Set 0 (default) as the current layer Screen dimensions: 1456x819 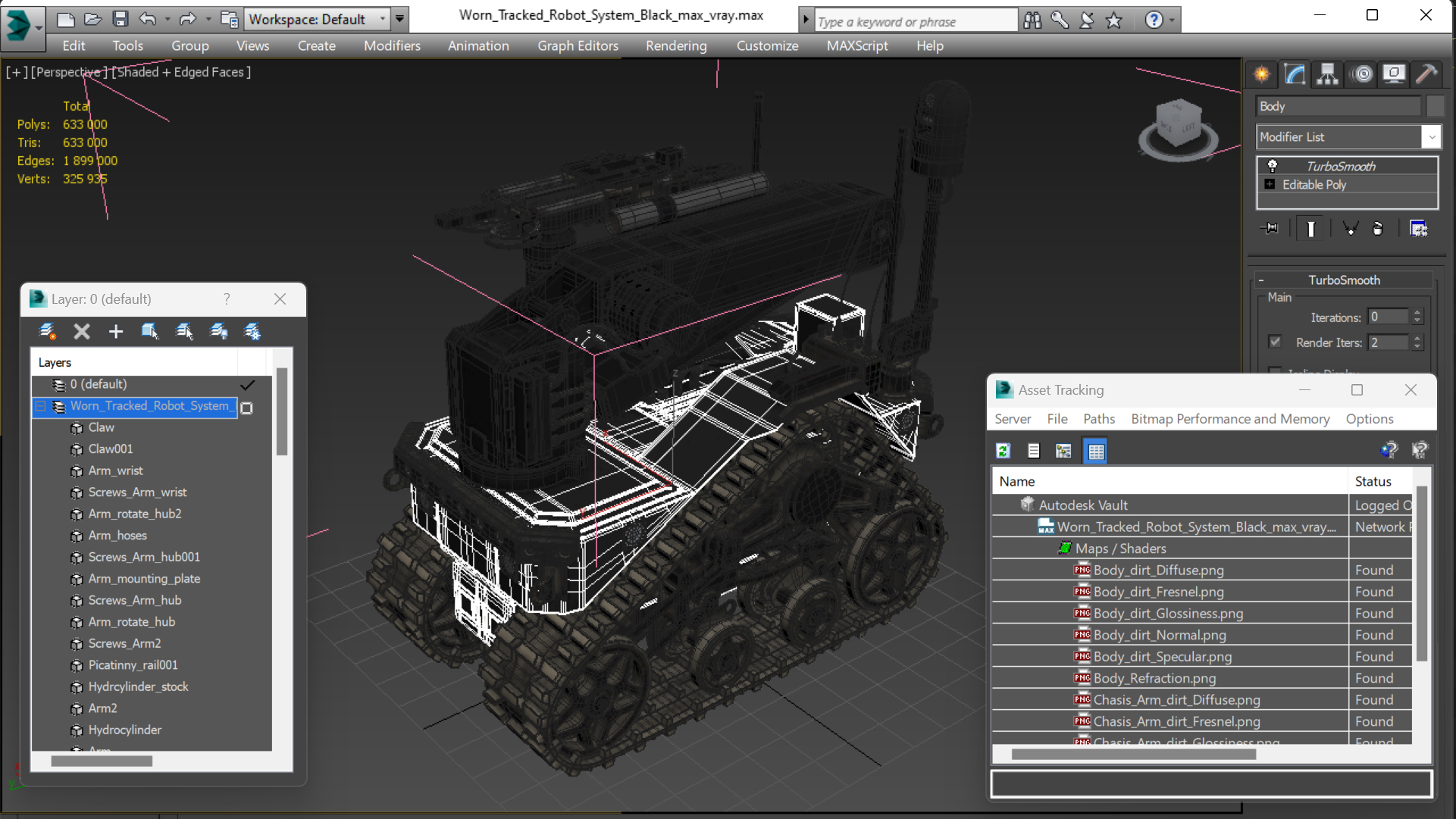(247, 385)
